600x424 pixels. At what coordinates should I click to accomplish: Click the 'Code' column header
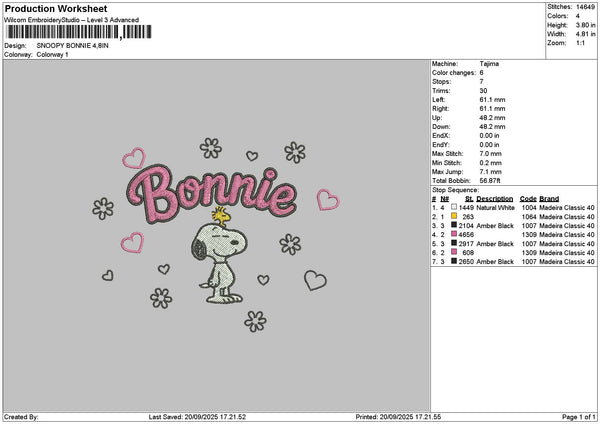tap(528, 199)
